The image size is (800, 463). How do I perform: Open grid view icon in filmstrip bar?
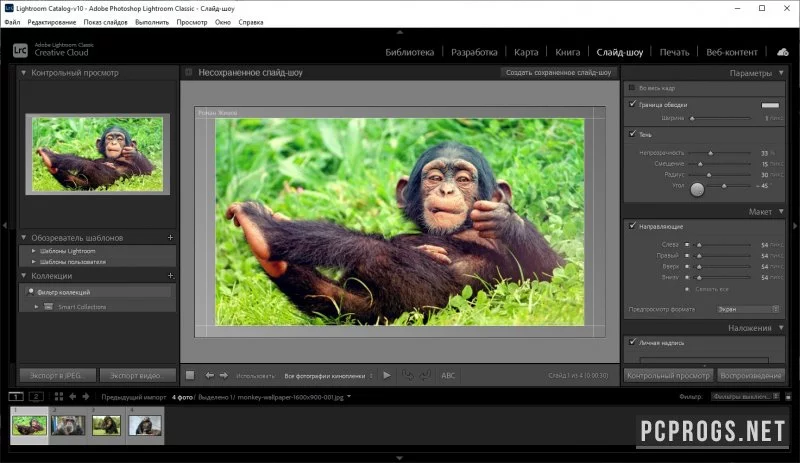tap(59, 397)
